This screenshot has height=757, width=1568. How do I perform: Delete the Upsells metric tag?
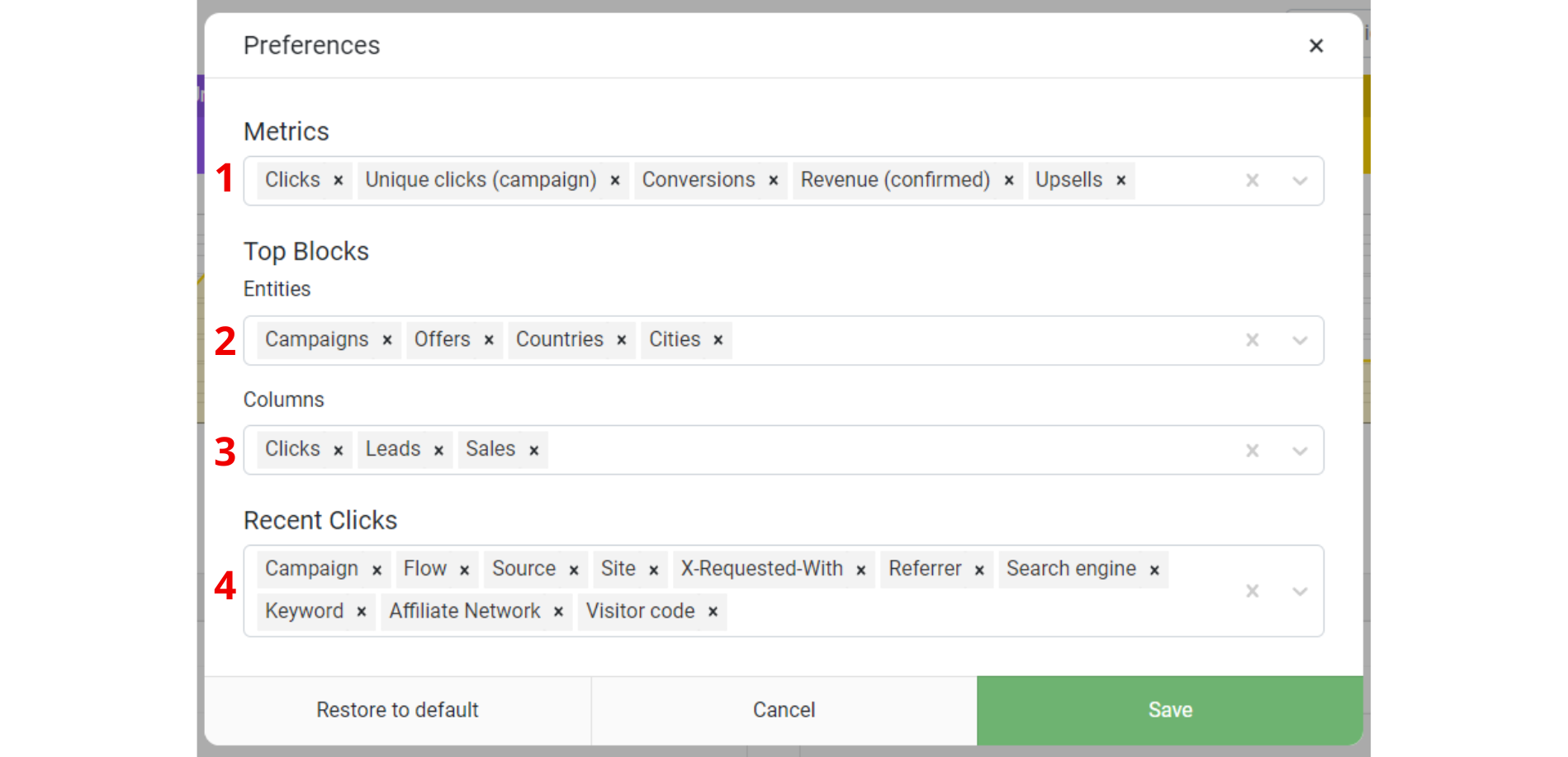point(1121,181)
